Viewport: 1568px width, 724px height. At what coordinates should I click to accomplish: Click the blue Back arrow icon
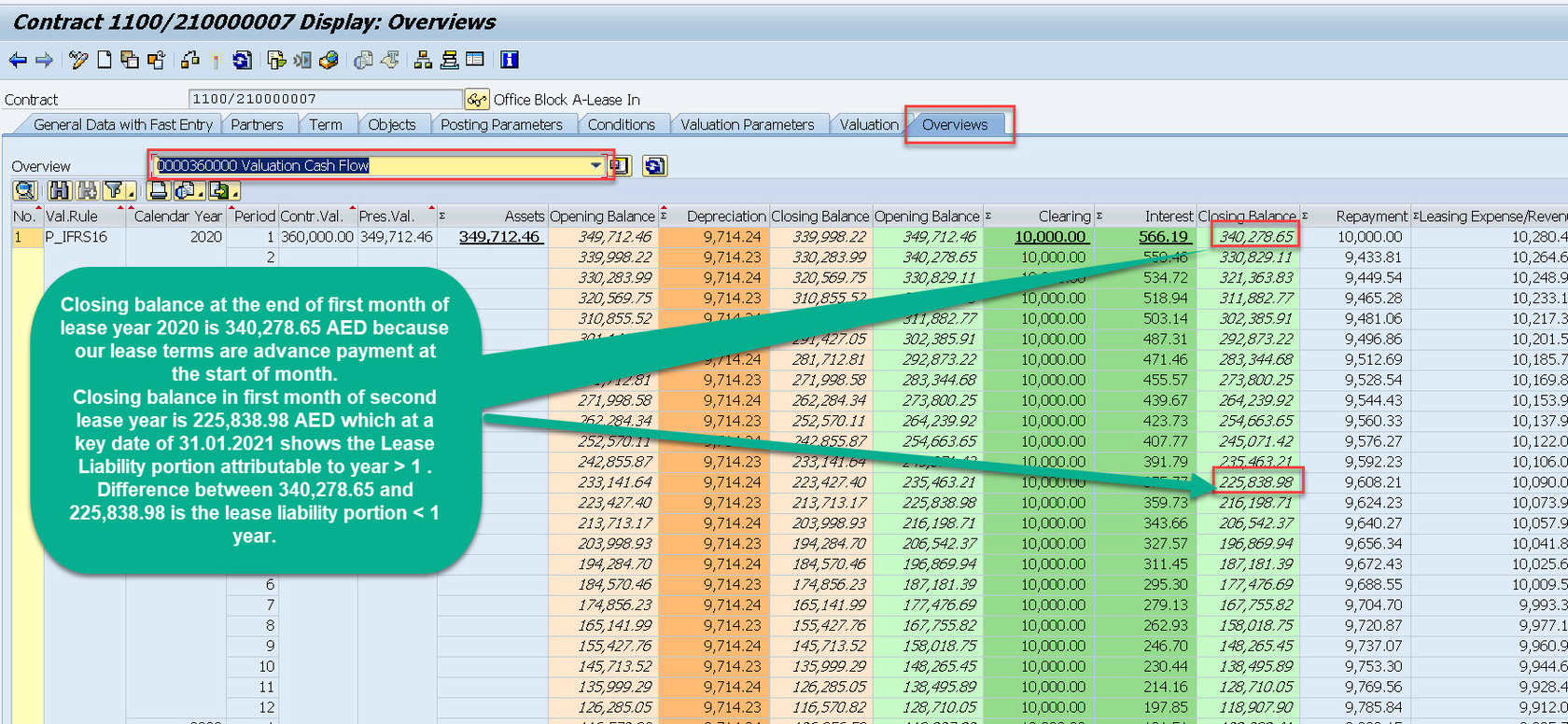click(18, 61)
